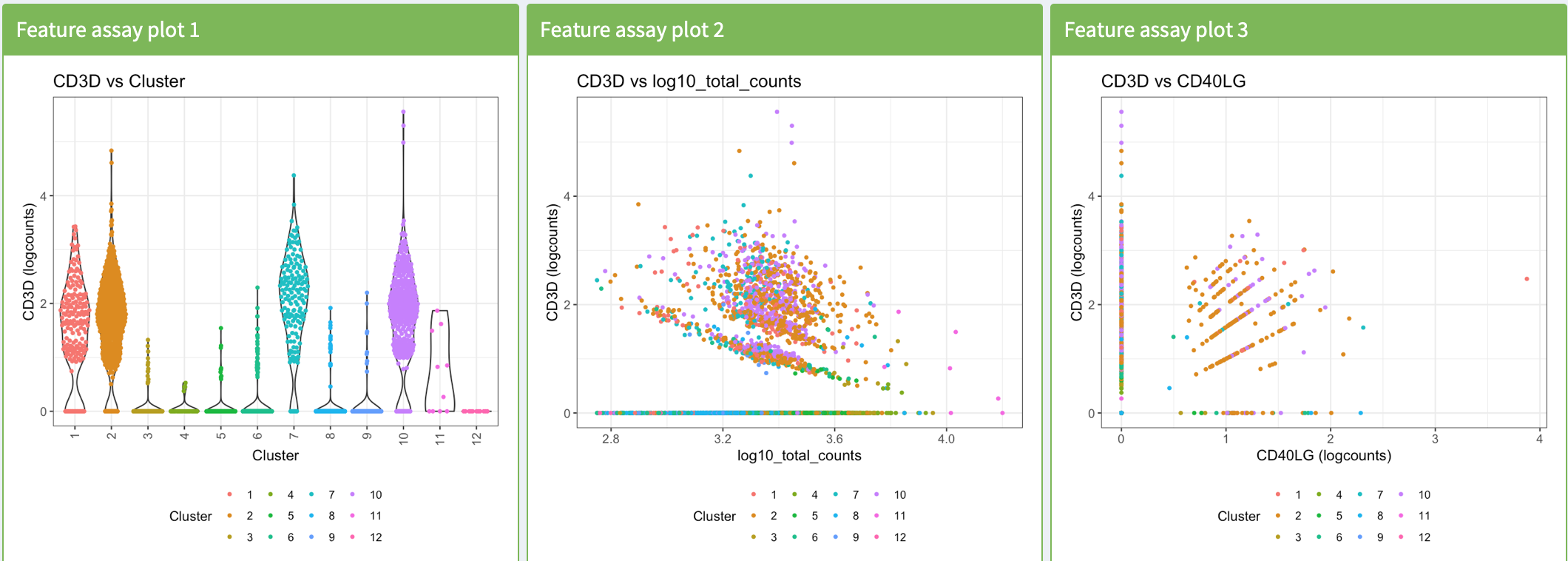Image resolution: width=1568 pixels, height=561 pixels.
Task: Click the "CD3D vs log10_total_counts" plot title
Action: coord(689,81)
